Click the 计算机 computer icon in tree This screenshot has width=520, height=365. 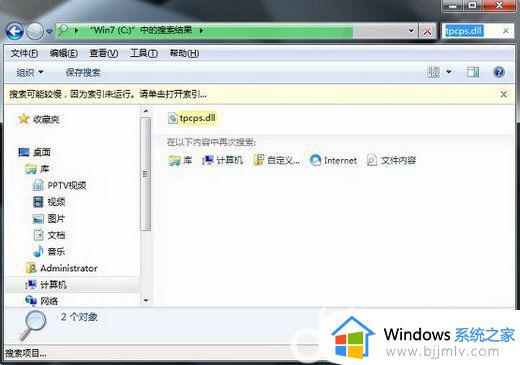tap(31, 284)
